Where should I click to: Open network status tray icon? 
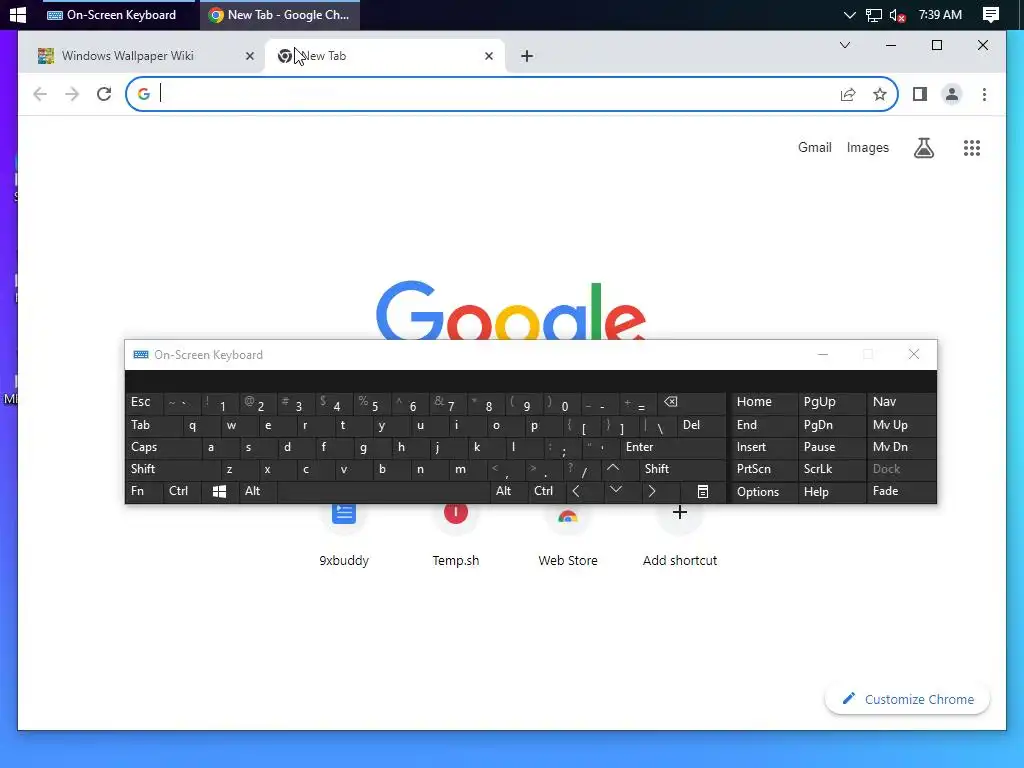click(x=874, y=15)
